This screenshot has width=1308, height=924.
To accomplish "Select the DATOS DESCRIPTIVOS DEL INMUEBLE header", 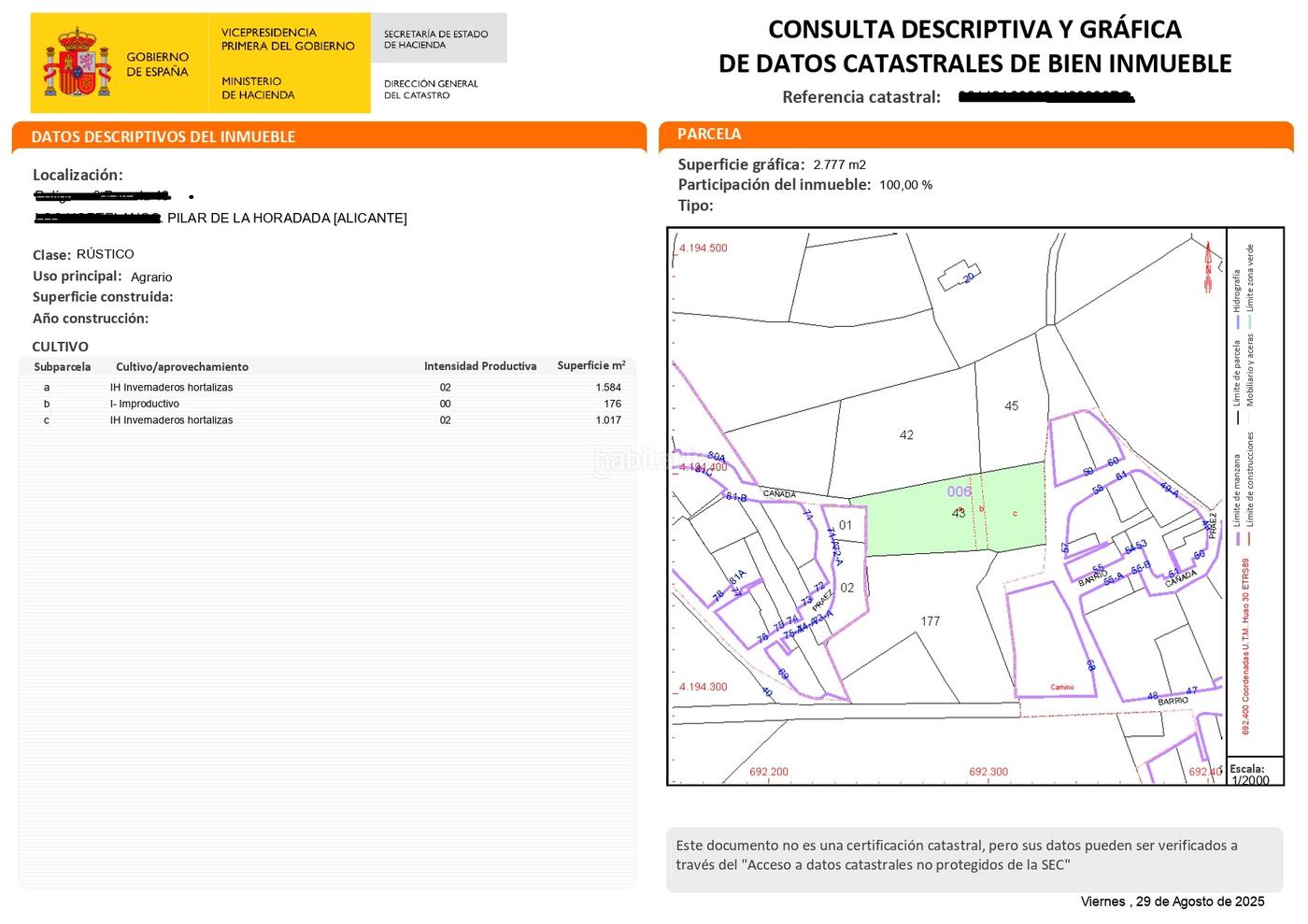I will (x=163, y=136).
